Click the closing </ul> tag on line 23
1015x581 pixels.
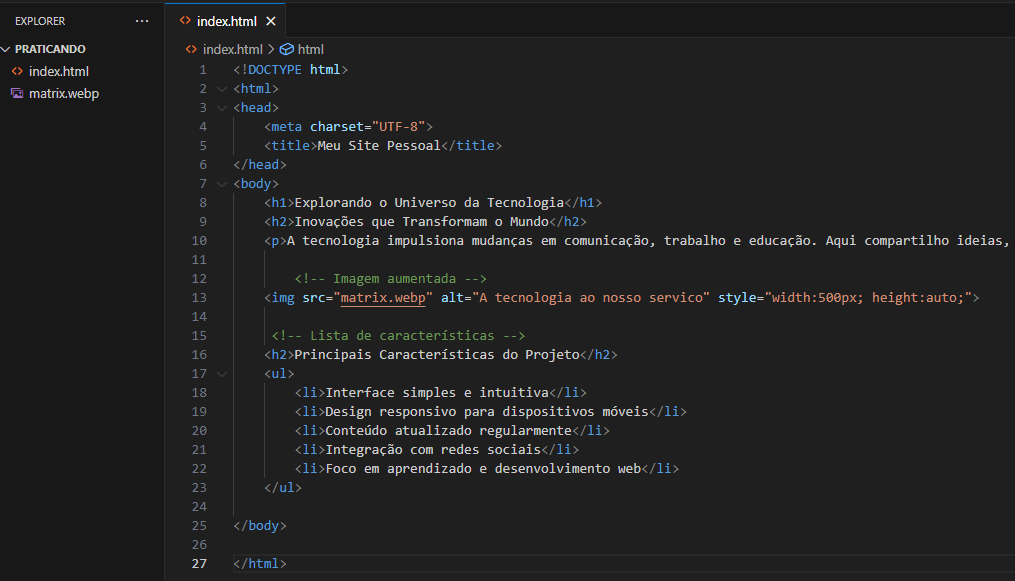coord(283,488)
